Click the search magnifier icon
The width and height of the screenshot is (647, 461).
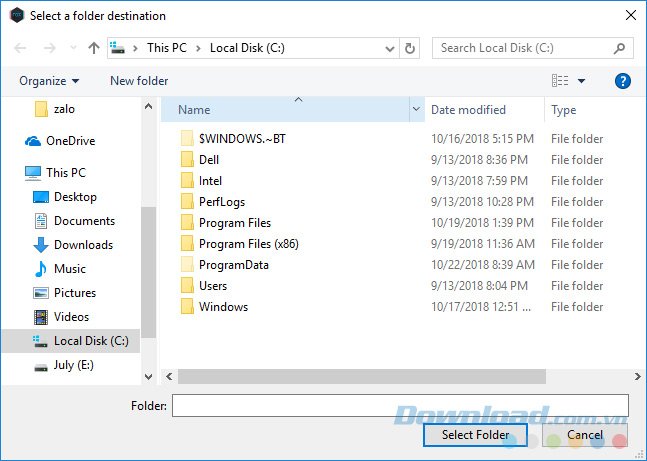pyautogui.click(x=620, y=48)
